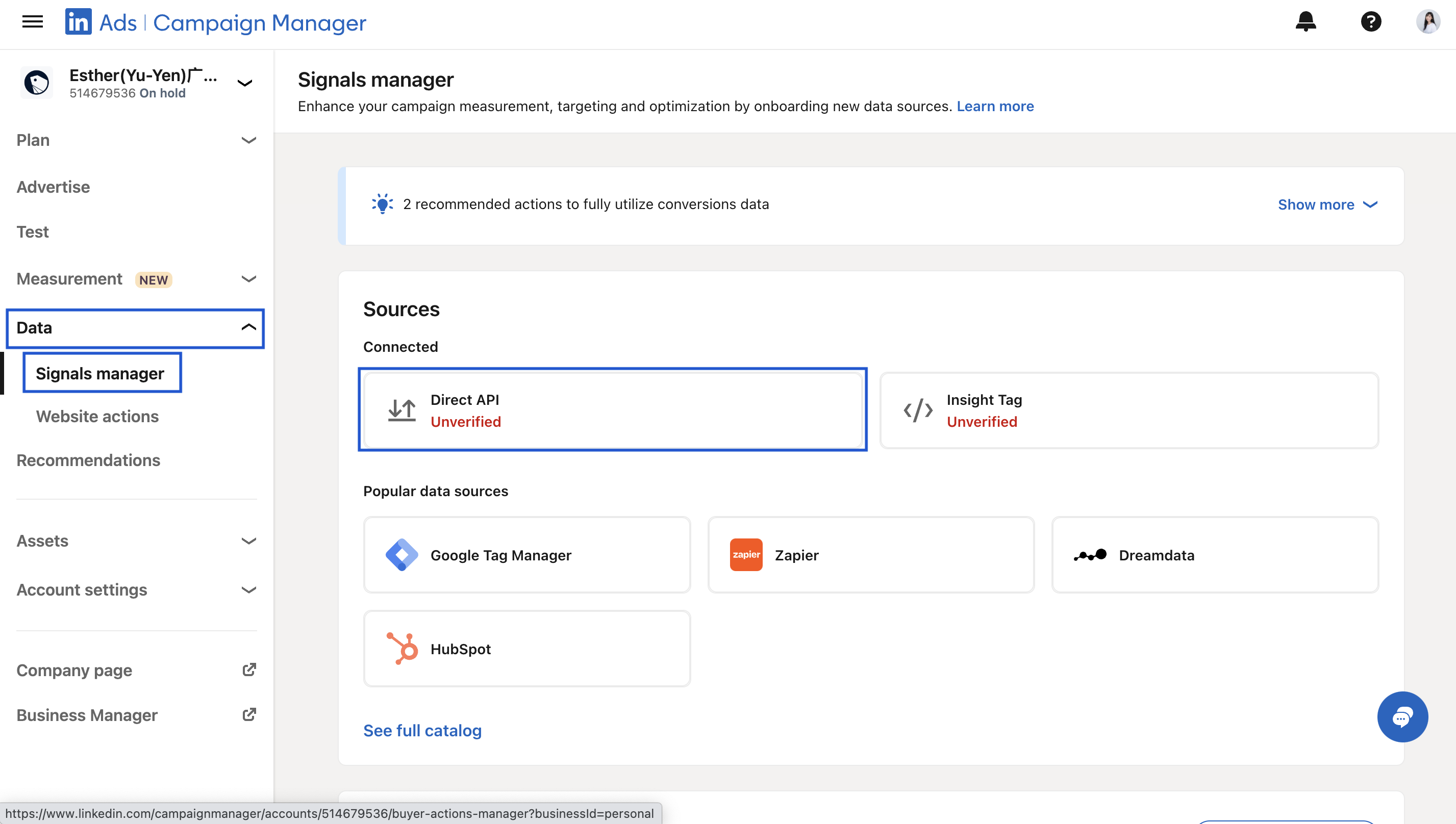Expand the Assets section chevron
The height and width of the screenshot is (824, 1456).
coord(249,541)
